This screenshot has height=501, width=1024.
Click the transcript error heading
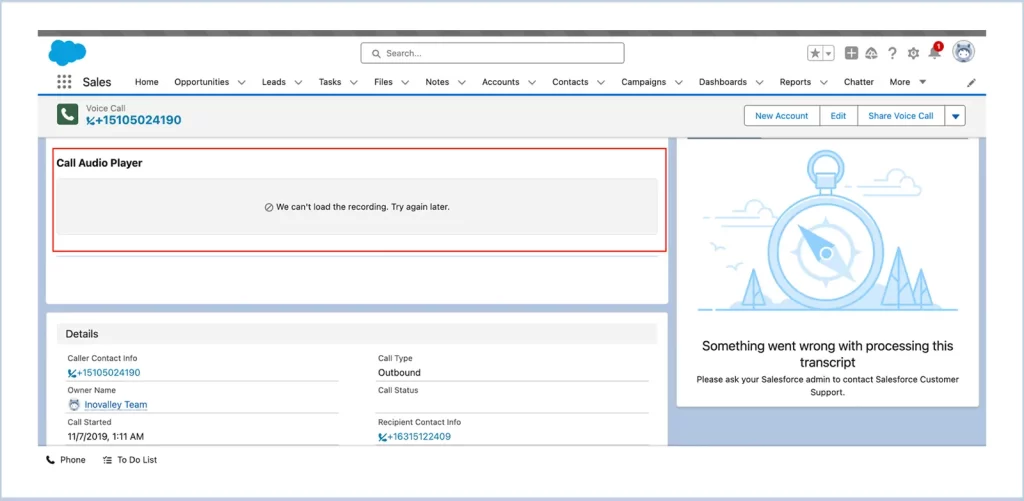[x=827, y=354]
